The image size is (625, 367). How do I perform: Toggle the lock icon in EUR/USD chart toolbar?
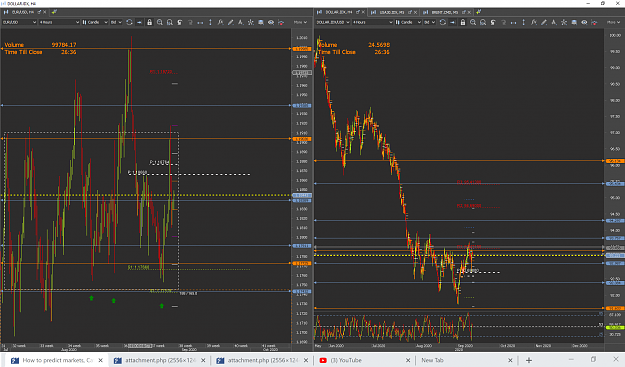[x=149, y=22]
